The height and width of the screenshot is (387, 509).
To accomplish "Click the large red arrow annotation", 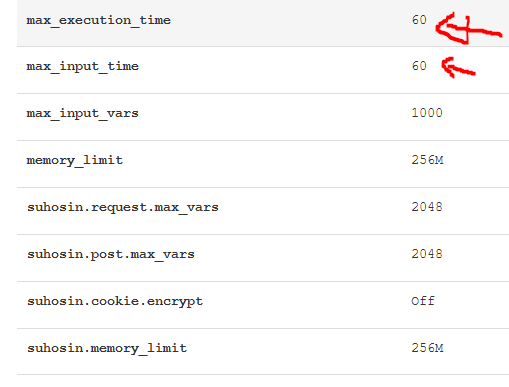I will click(x=469, y=29).
